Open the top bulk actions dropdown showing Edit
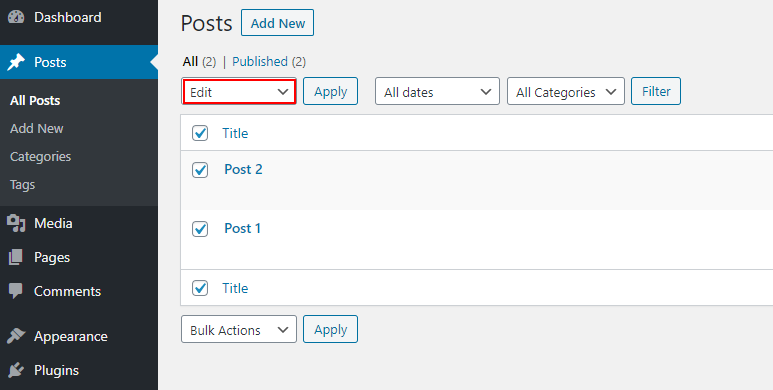The height and width of the screenshot is (390, 773). pos(239,92)
